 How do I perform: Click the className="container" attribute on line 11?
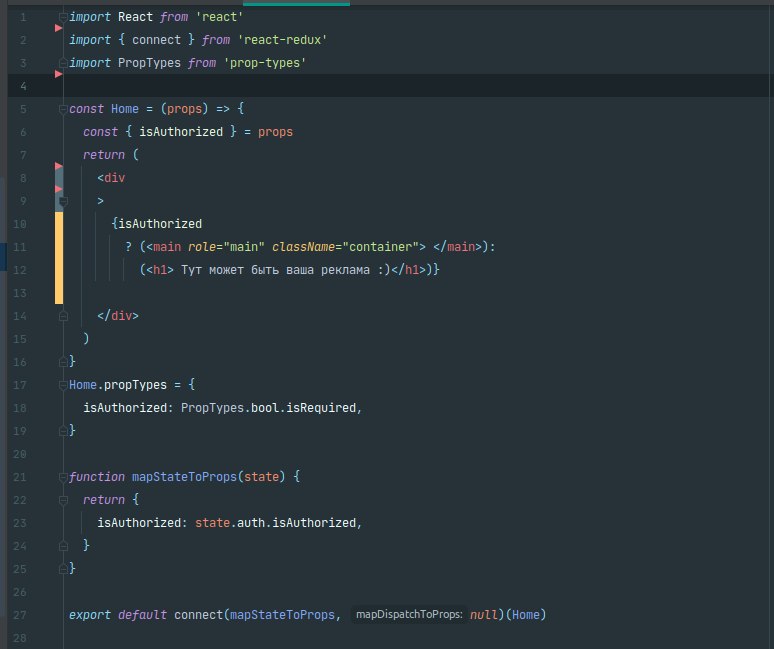[345, 247]
